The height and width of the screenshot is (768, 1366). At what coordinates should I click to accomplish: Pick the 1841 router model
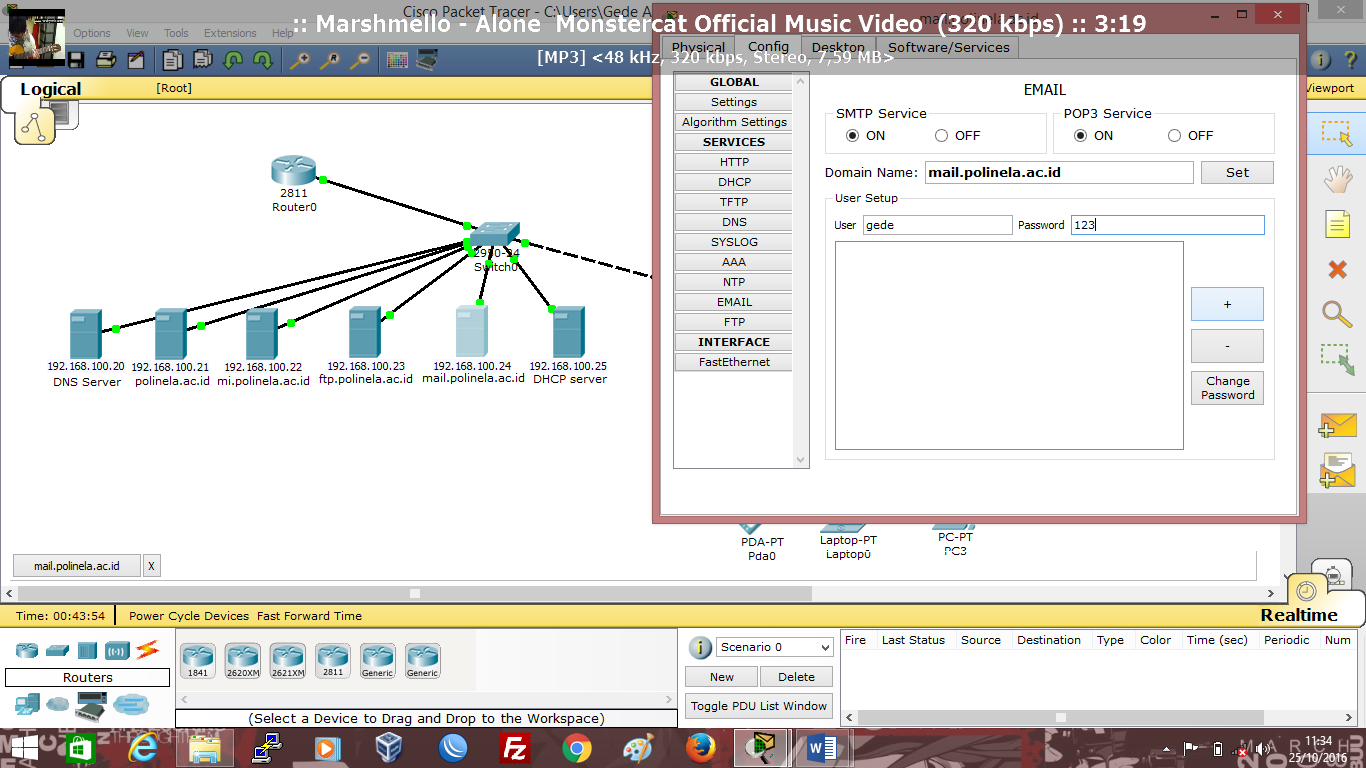pos(197,660)
